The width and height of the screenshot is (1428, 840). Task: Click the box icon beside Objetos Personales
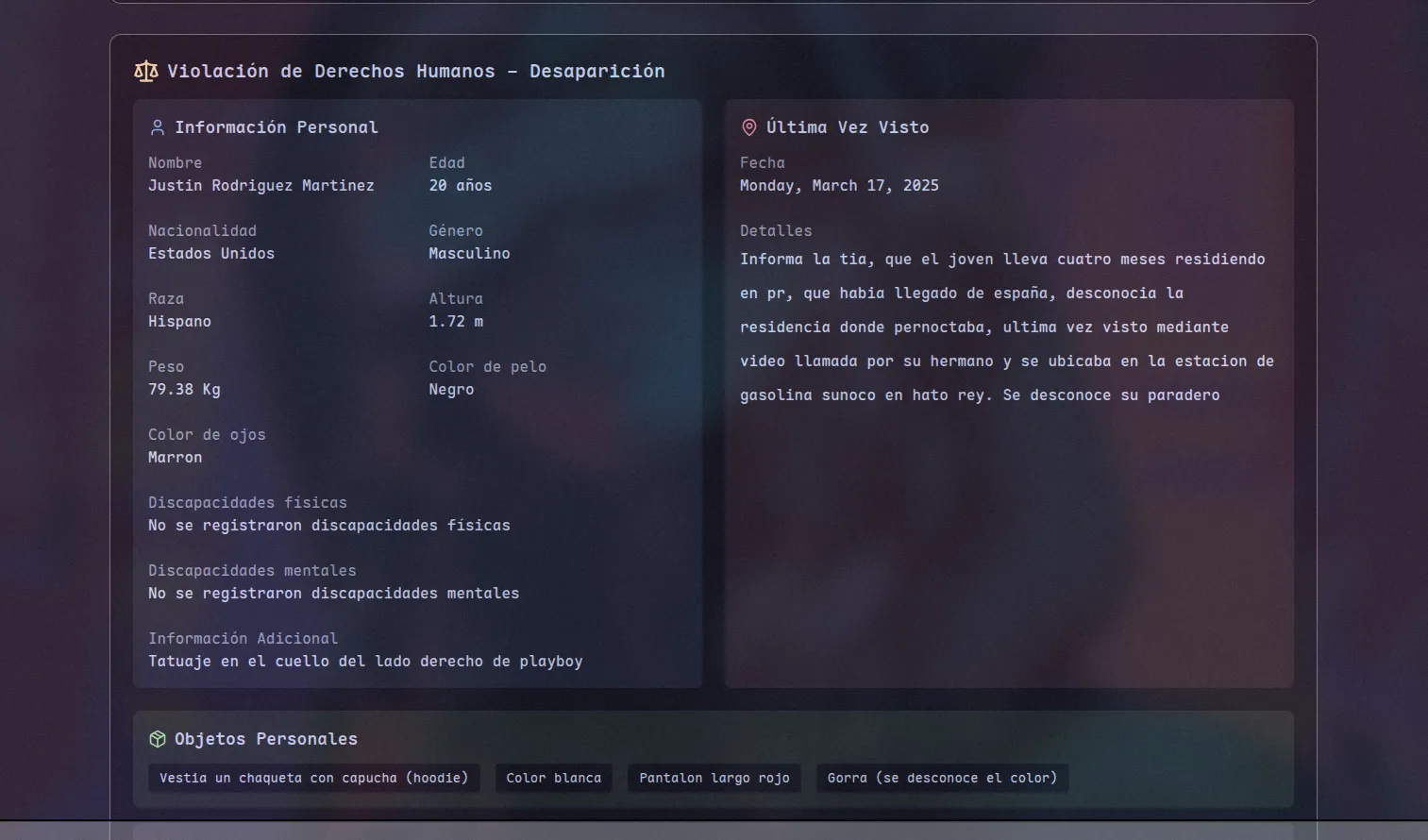click(x=158, y=739)
